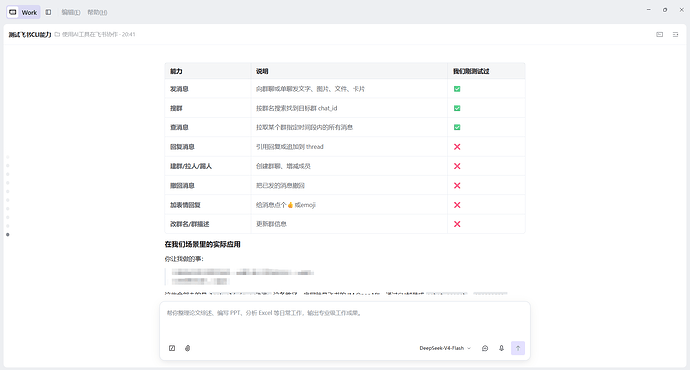Click the green check in 发消息 row
Viewport: 690px width, 370px height.
tap(457, 89)
